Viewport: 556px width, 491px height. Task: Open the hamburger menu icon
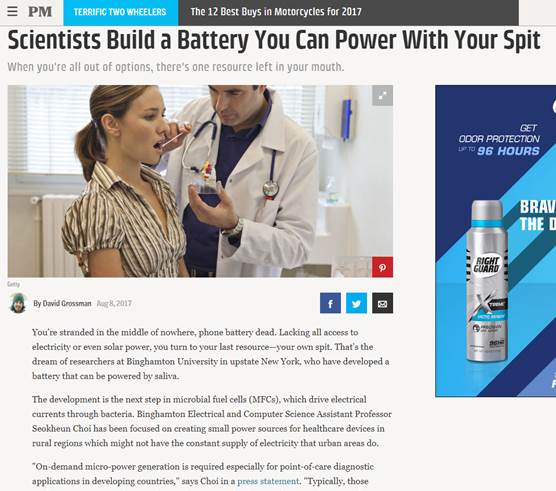click(12, 12)
